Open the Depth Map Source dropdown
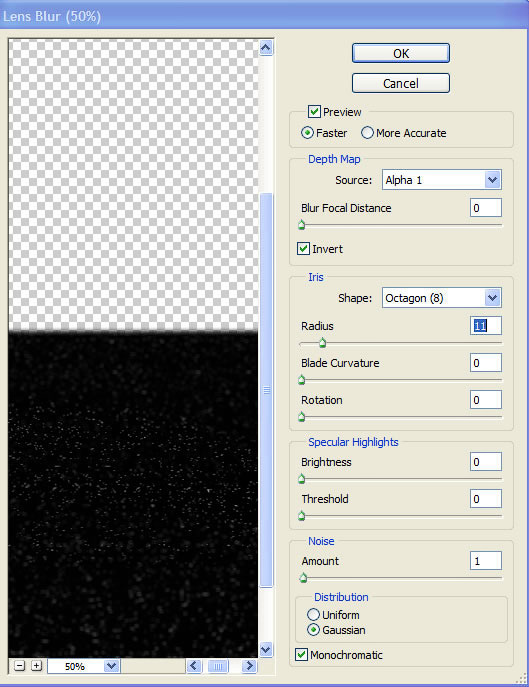 (442, 180)
